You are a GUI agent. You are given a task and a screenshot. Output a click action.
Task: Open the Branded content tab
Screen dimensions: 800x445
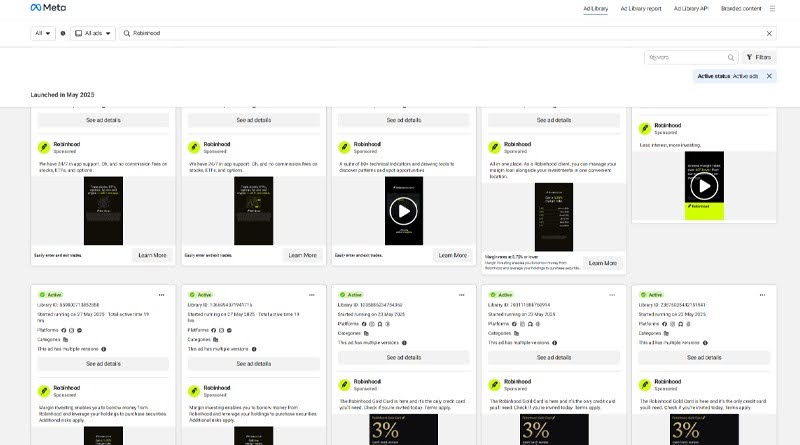click(741, 9)
